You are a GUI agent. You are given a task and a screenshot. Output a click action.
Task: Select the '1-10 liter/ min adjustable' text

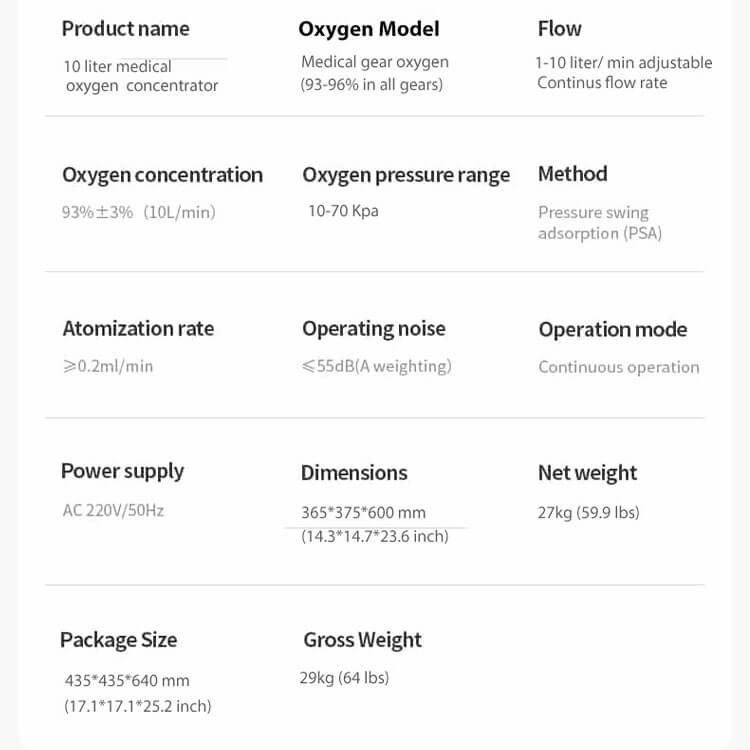[624, 62]
